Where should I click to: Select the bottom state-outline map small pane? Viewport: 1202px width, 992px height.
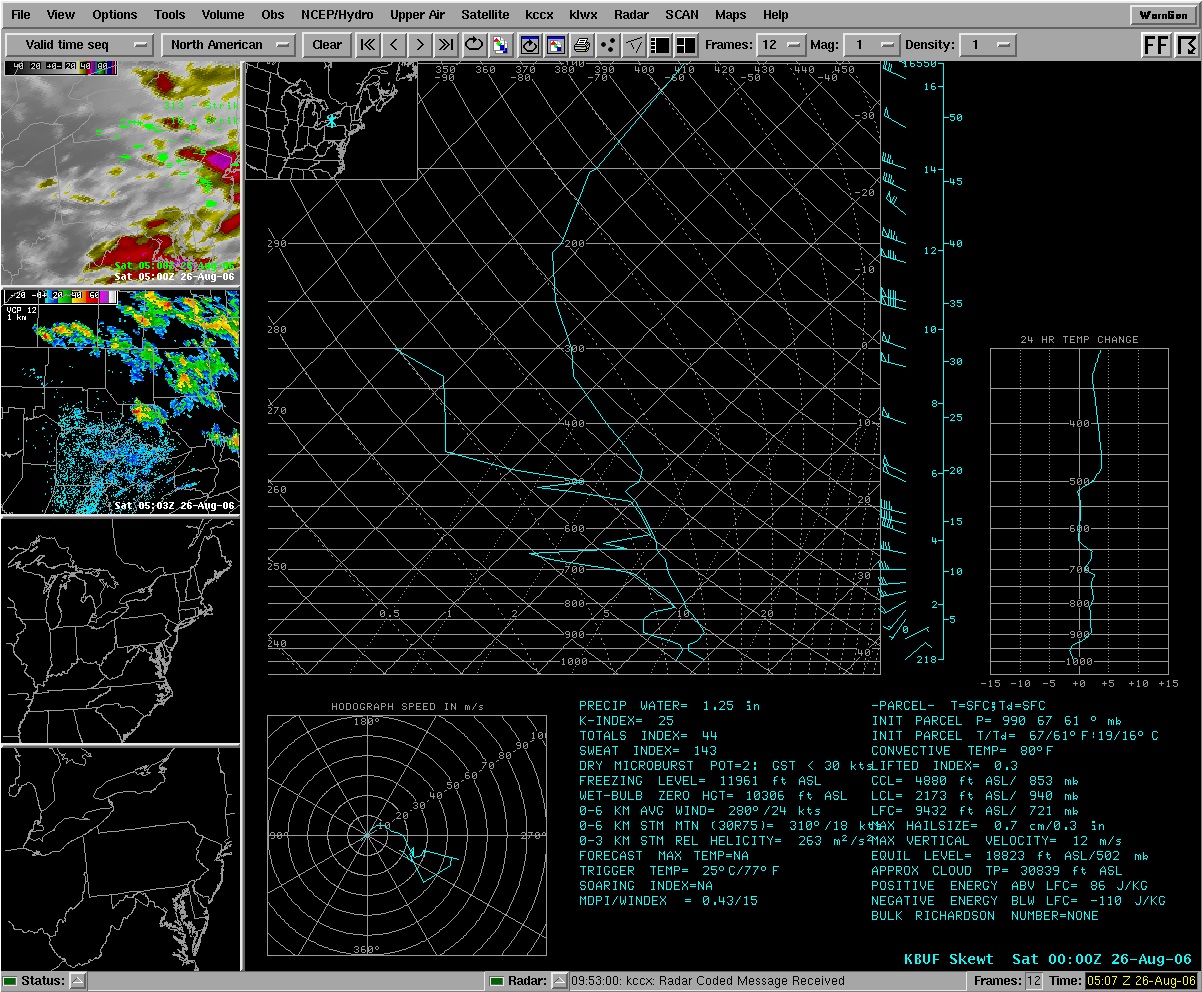(x=121, y=859)
